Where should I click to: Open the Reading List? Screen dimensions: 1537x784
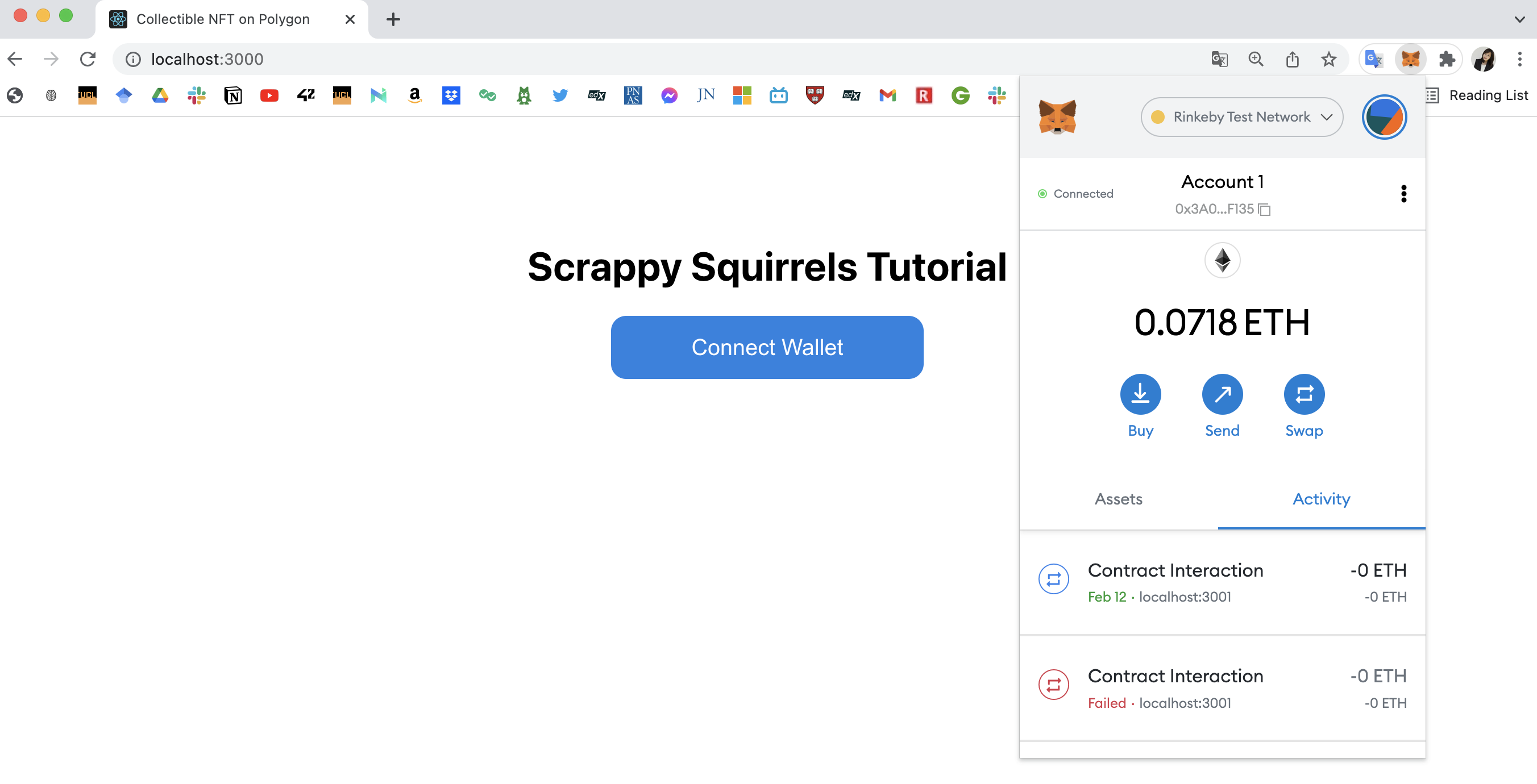1476,95
